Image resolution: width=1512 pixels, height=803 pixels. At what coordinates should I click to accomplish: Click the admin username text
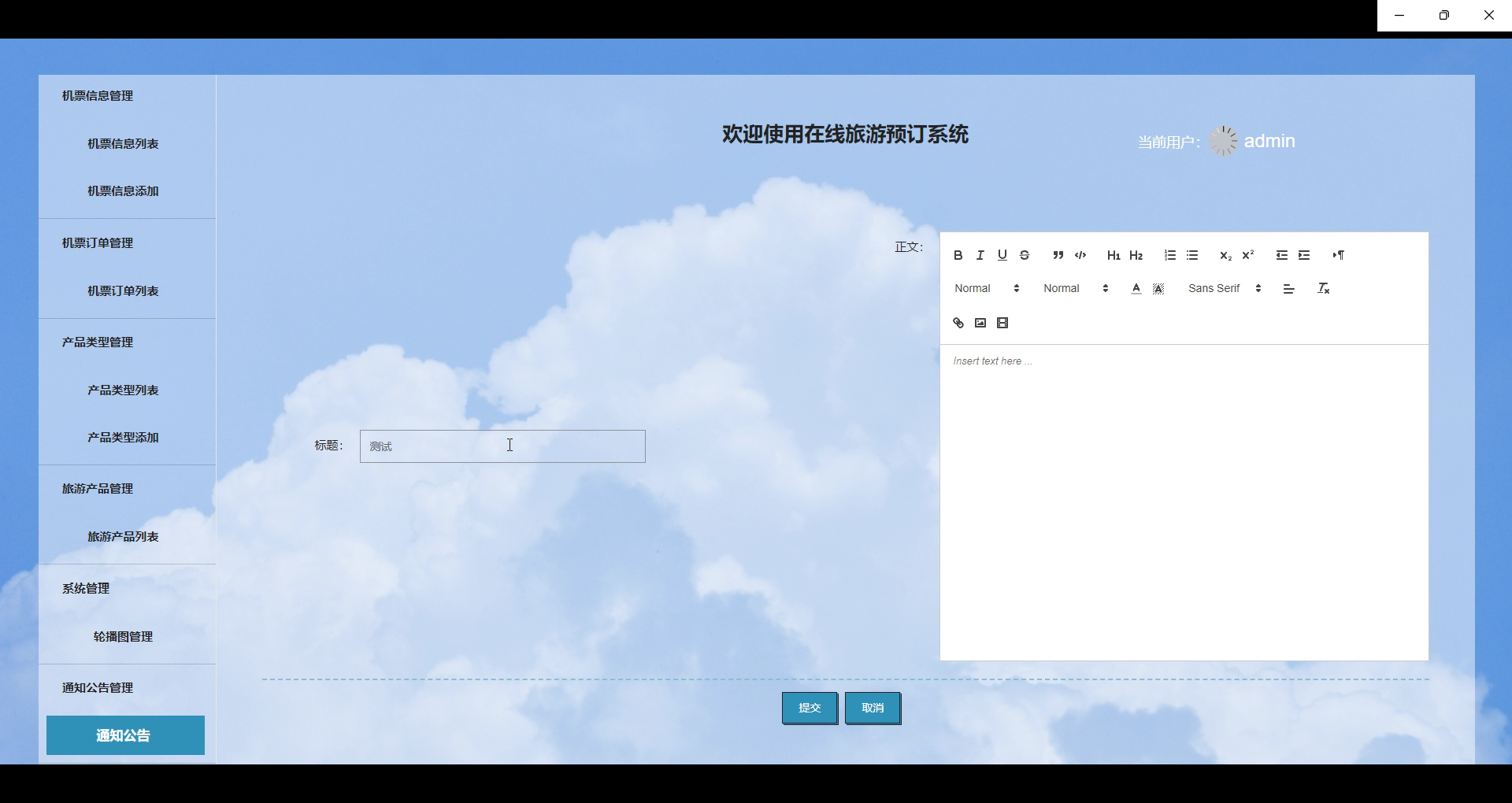1269,141
